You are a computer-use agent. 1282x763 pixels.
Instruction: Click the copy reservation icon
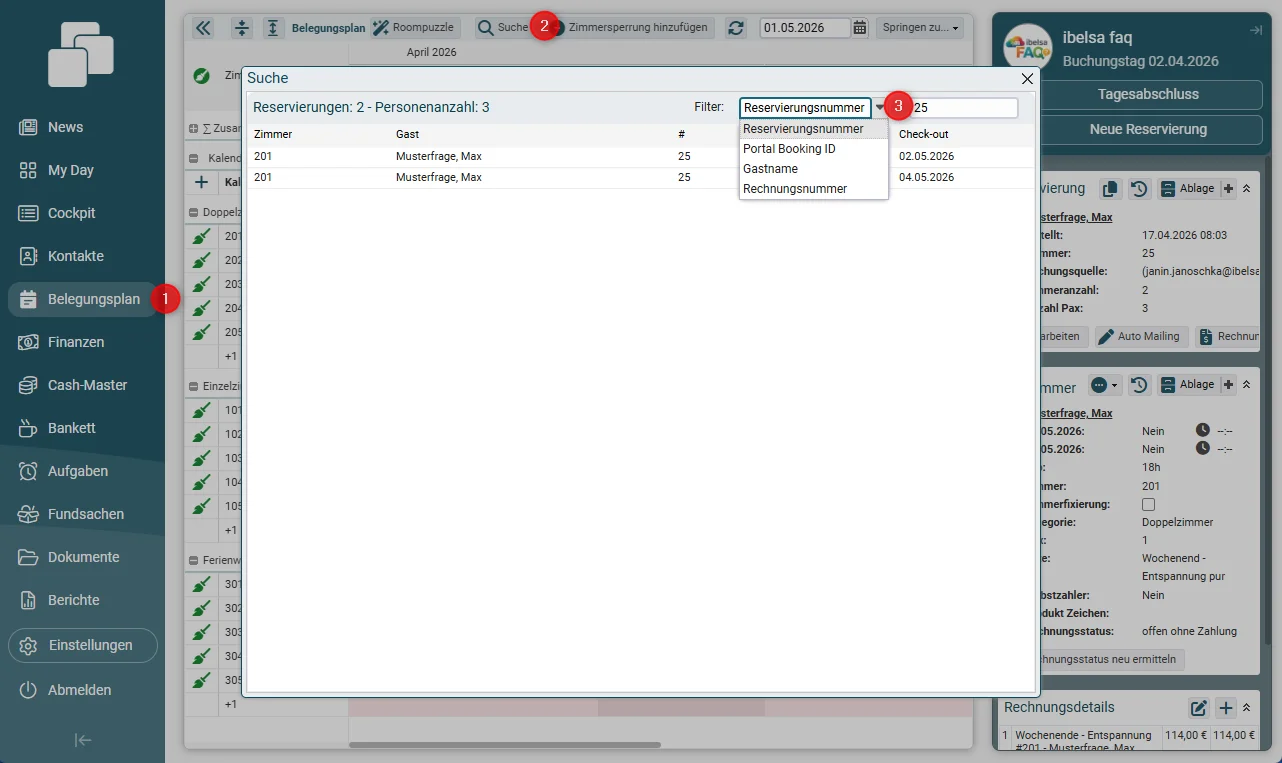click(1110, 188)
